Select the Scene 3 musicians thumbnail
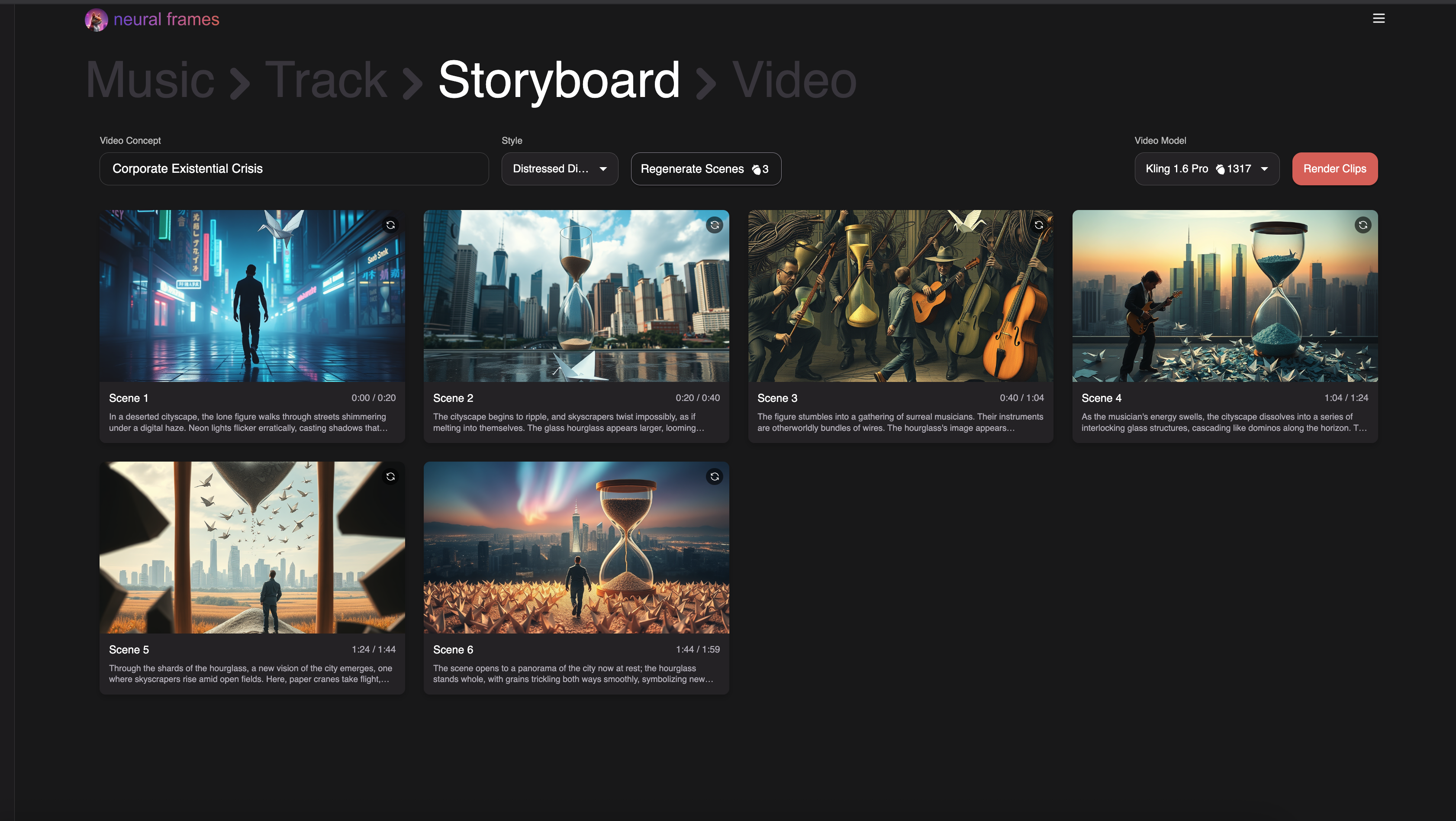The height and width of the screenshot is (821, 1456). click(x=900, y=296)
